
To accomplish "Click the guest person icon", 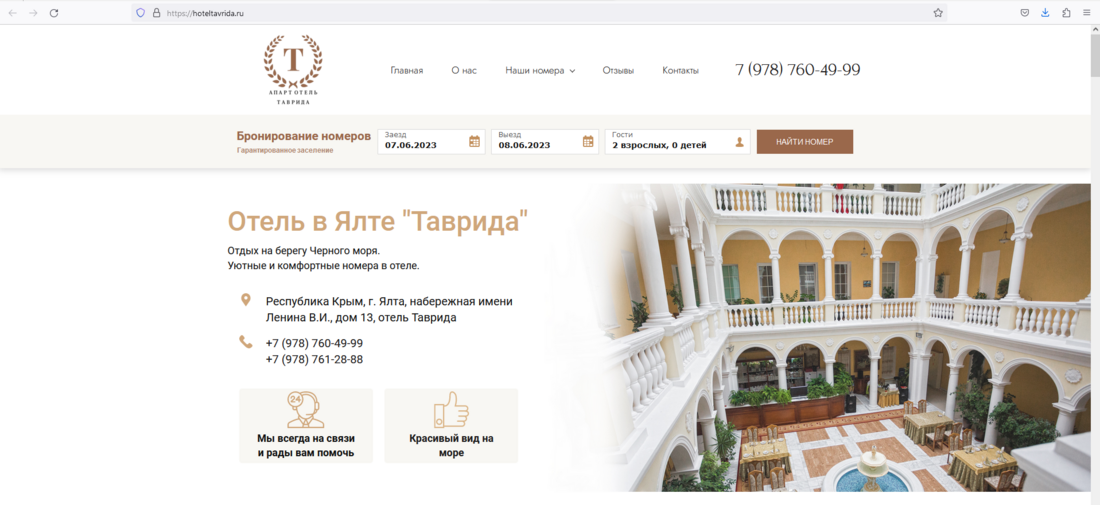I will pos(739,142).
